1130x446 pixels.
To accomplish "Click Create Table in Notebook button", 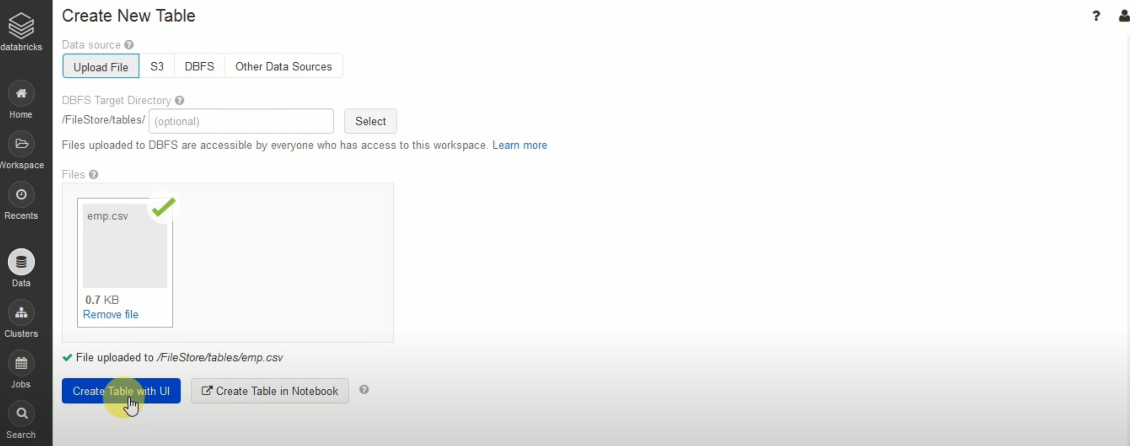I will (x=270, y=391).
